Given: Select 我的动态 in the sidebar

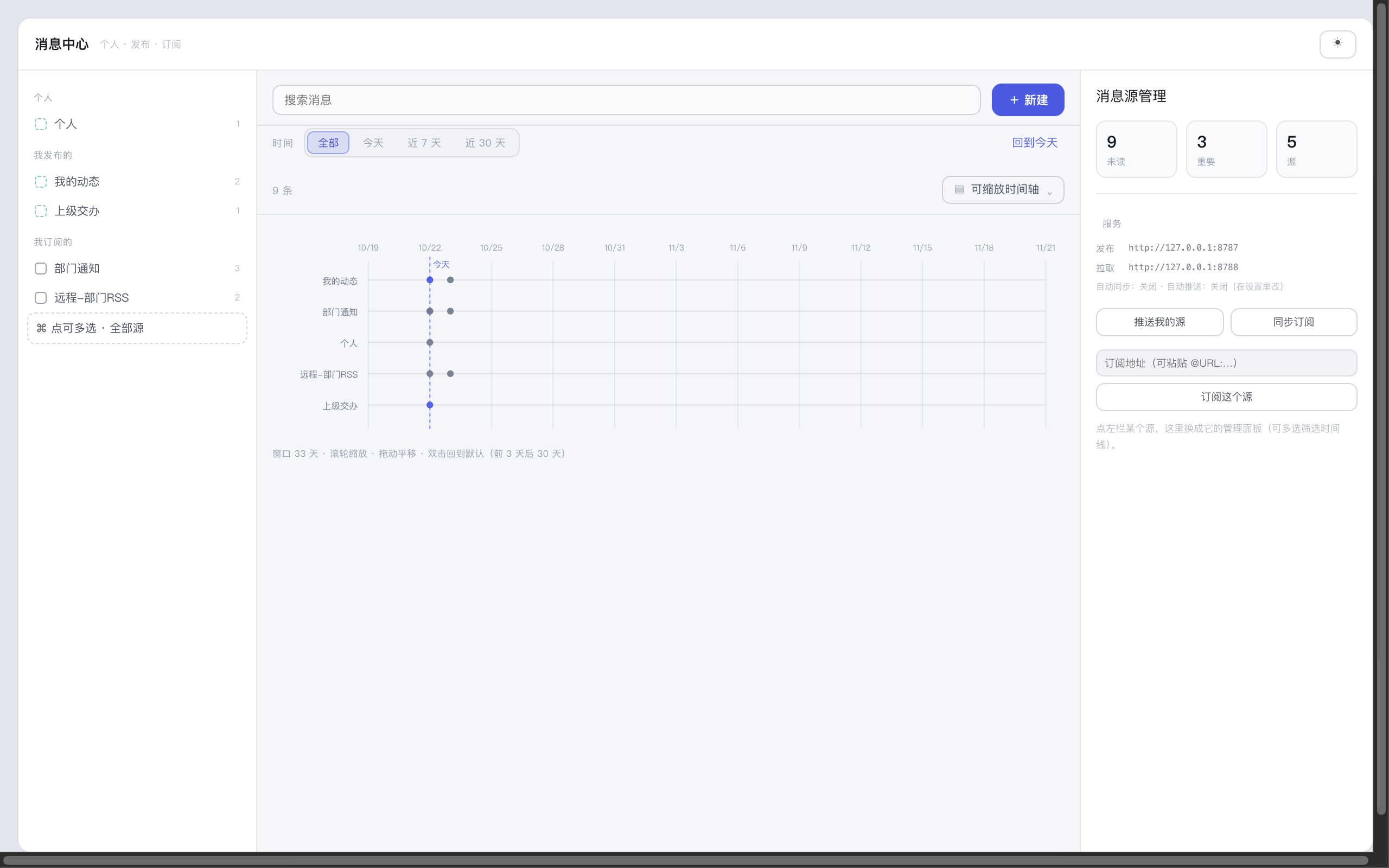Looking at the screenshot, I should [137, 181].
